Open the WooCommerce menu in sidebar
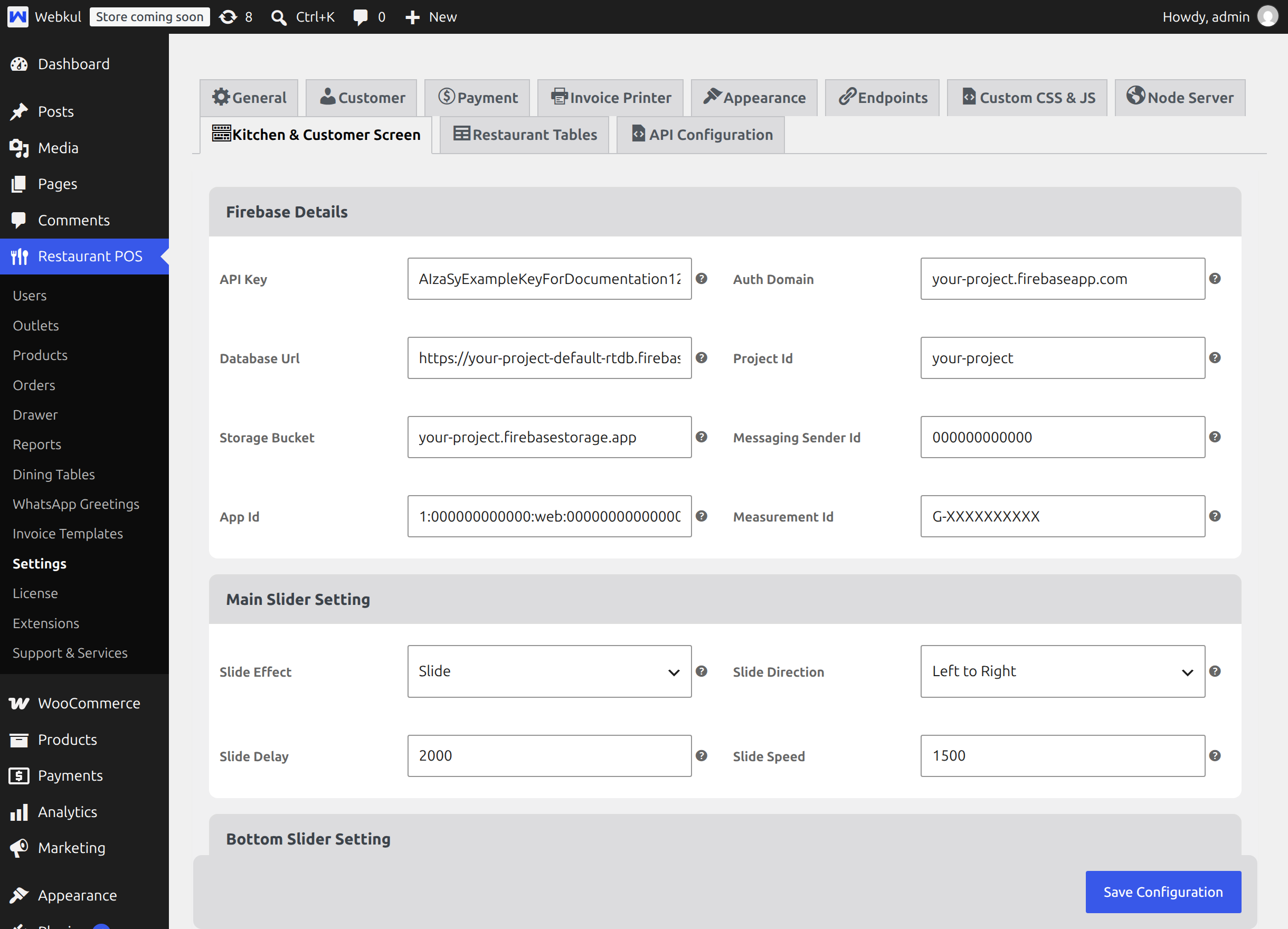This screenshot has height=929, width=1288. [84, 703]
